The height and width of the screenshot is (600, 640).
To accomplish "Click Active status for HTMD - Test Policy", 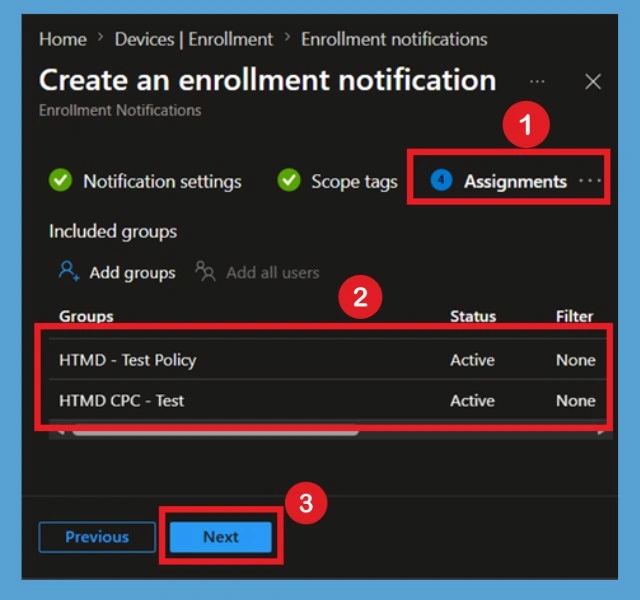I will click(x=472, y=360).
